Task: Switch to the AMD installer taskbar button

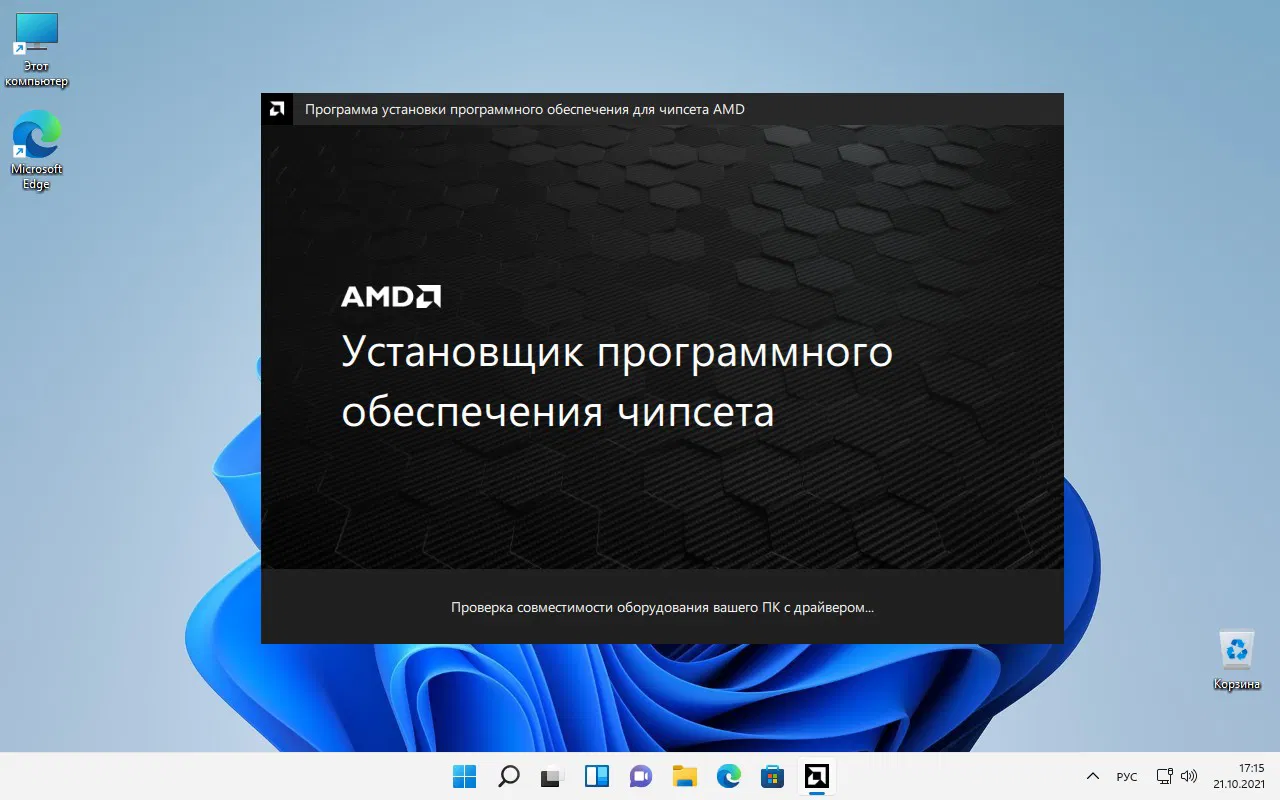Action: (817, 776)
